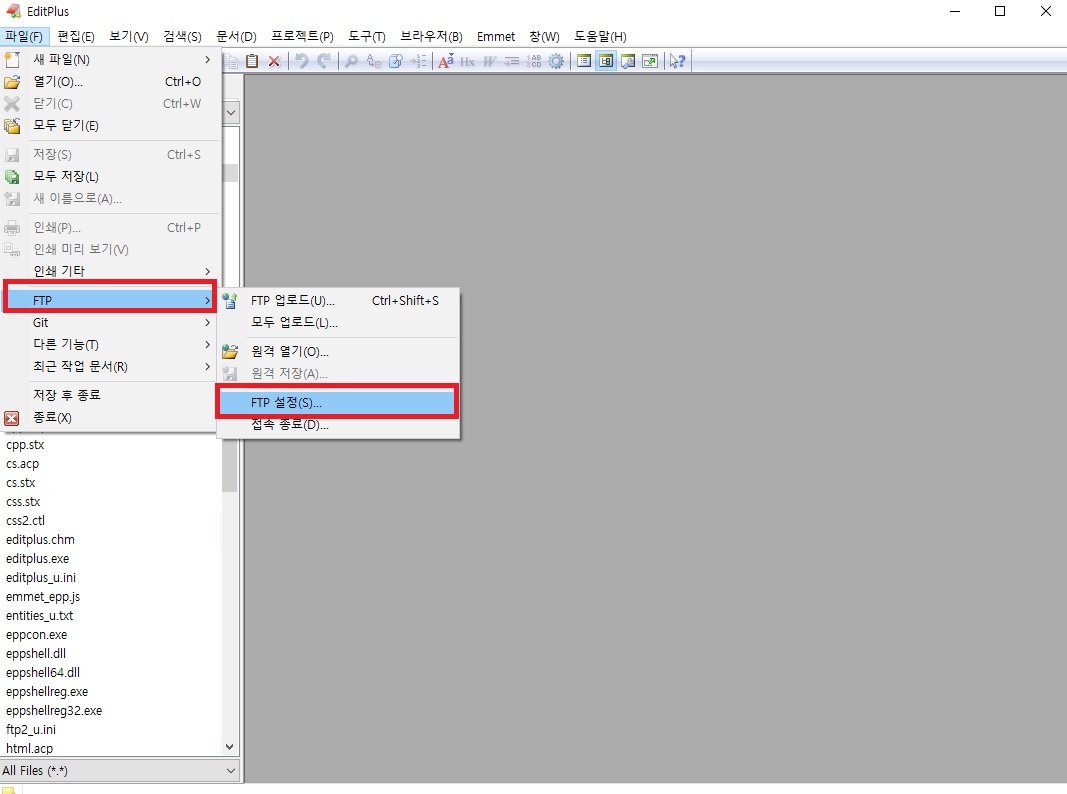
Task: Select FTP 업로드(U)... in the submenu
Action: click(x=338, y=300)
